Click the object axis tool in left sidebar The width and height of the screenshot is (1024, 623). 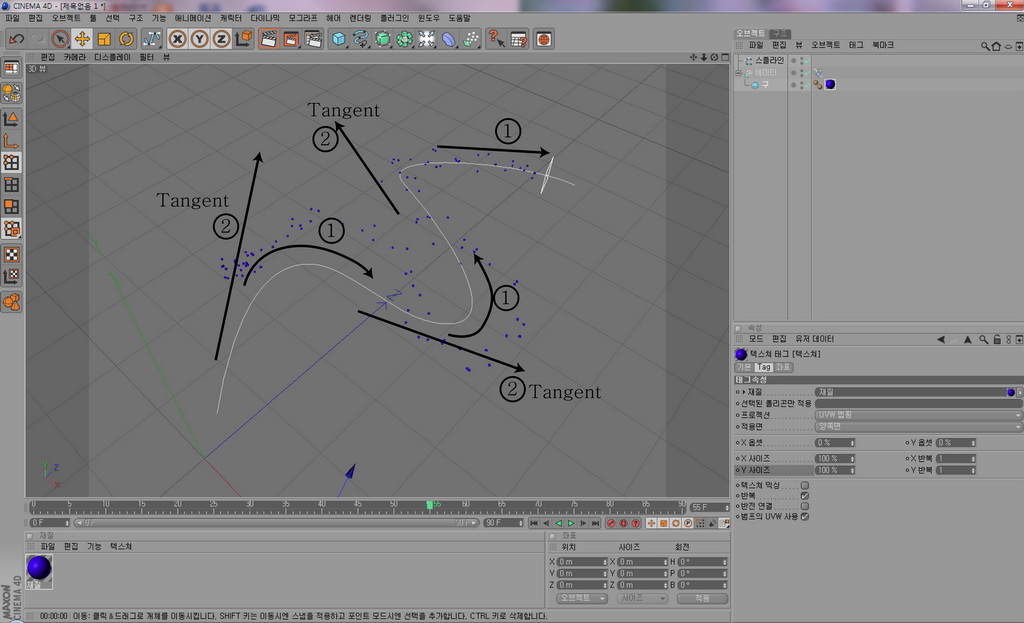pos(11,141)
